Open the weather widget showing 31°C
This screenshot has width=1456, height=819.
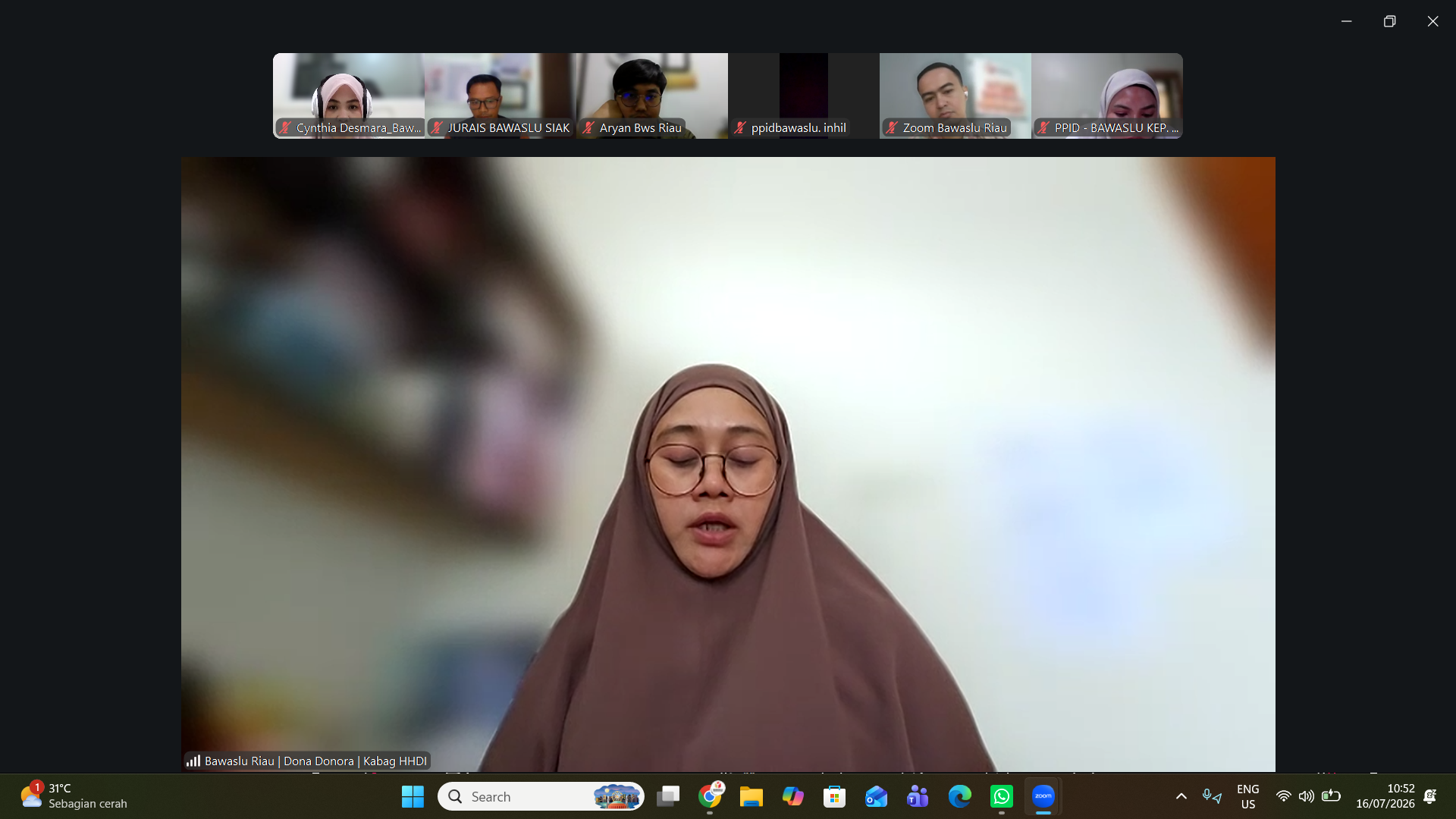74,796
